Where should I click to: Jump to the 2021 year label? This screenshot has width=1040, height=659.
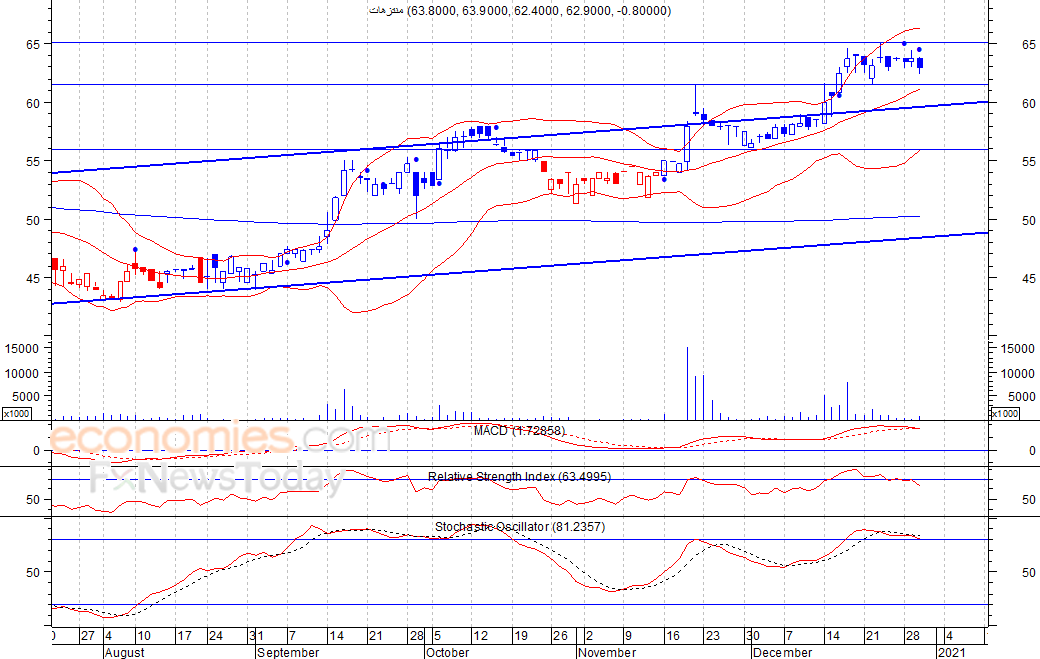coord(951,652)
